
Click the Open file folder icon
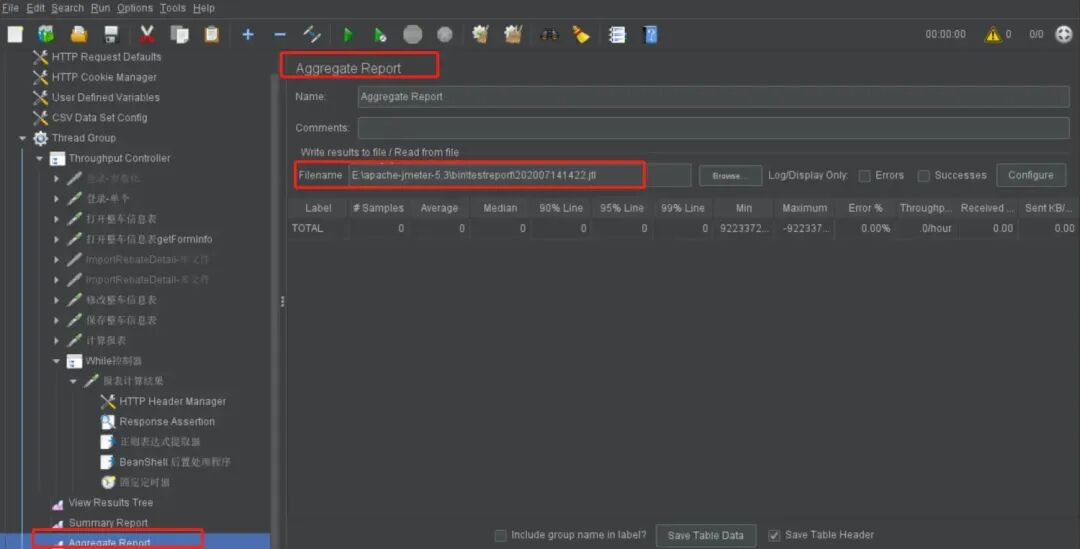[x=79, y=34]
